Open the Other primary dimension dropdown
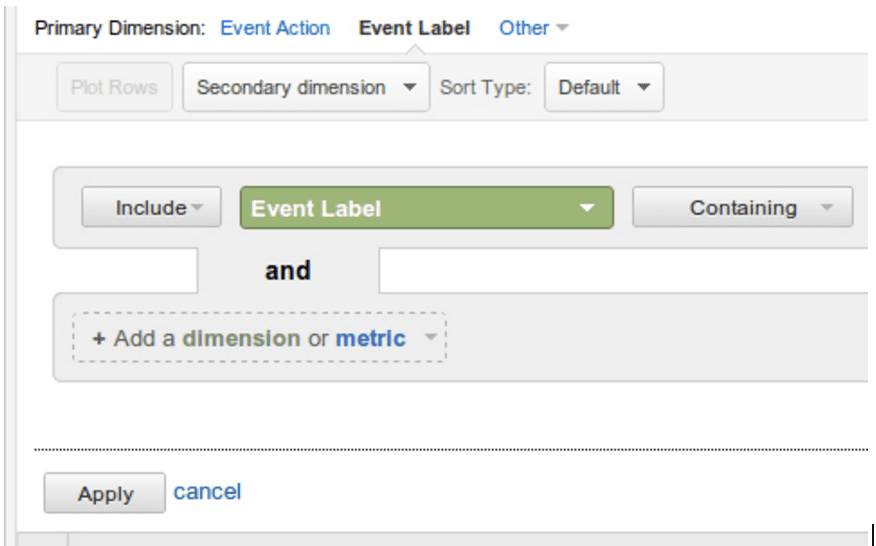 pyautogui.click(x=533, y=28)
